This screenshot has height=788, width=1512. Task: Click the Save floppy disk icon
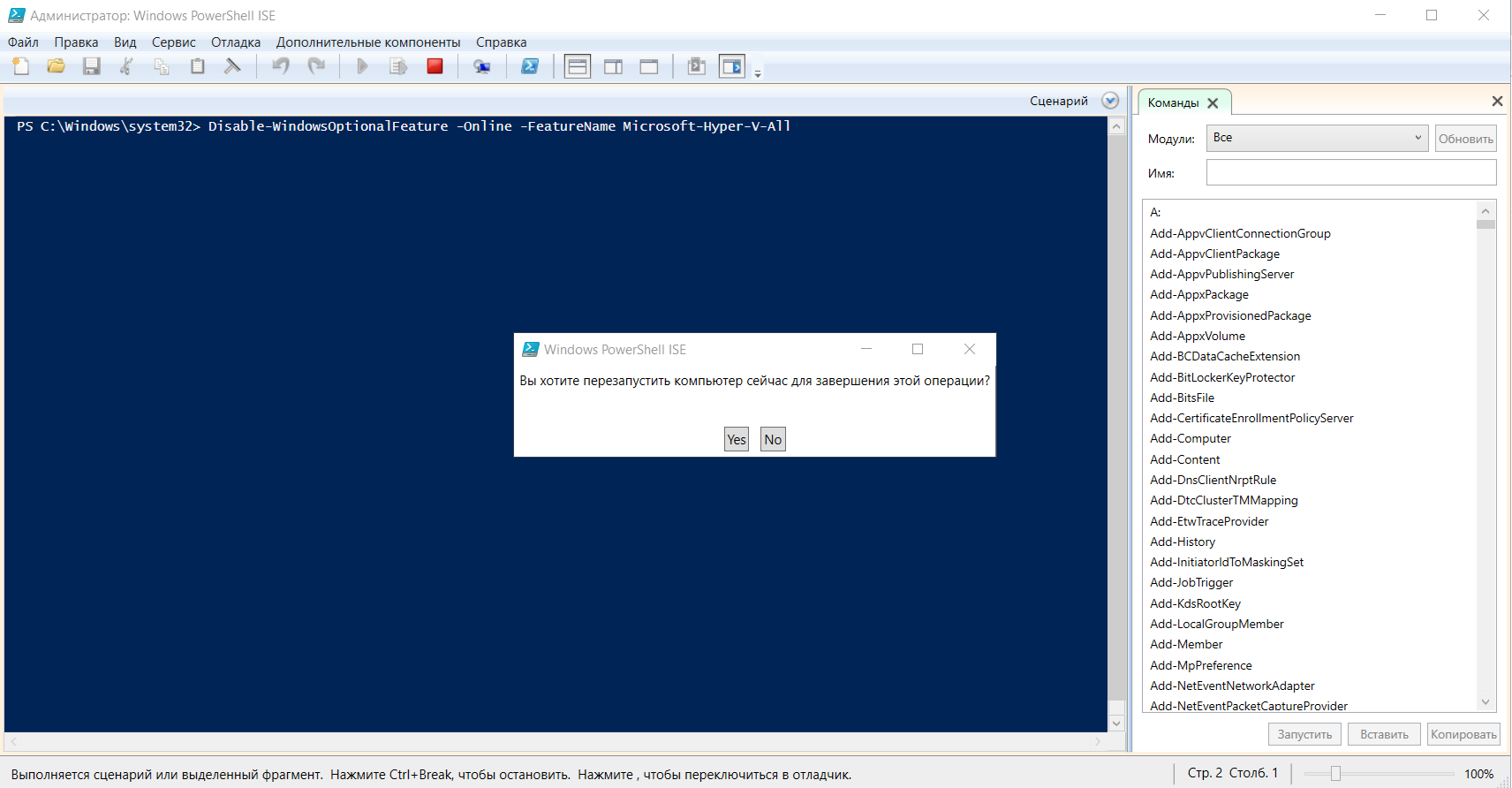[92, 66]
